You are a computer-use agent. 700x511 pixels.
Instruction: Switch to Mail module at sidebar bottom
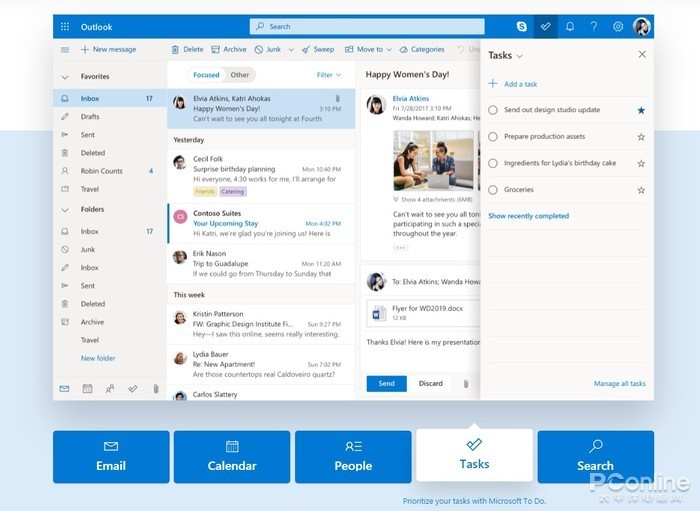(x=64, y=389)
